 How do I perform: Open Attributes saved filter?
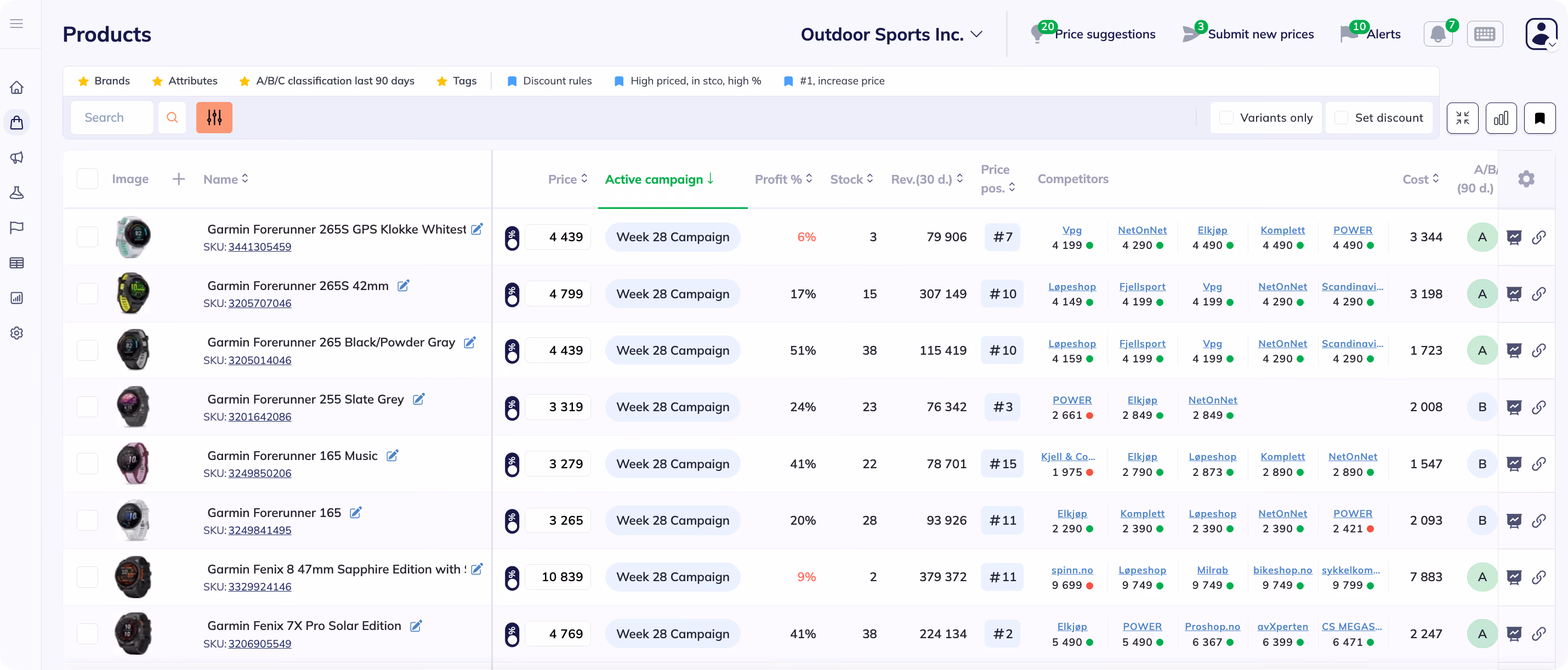click(x=184, y=81)
